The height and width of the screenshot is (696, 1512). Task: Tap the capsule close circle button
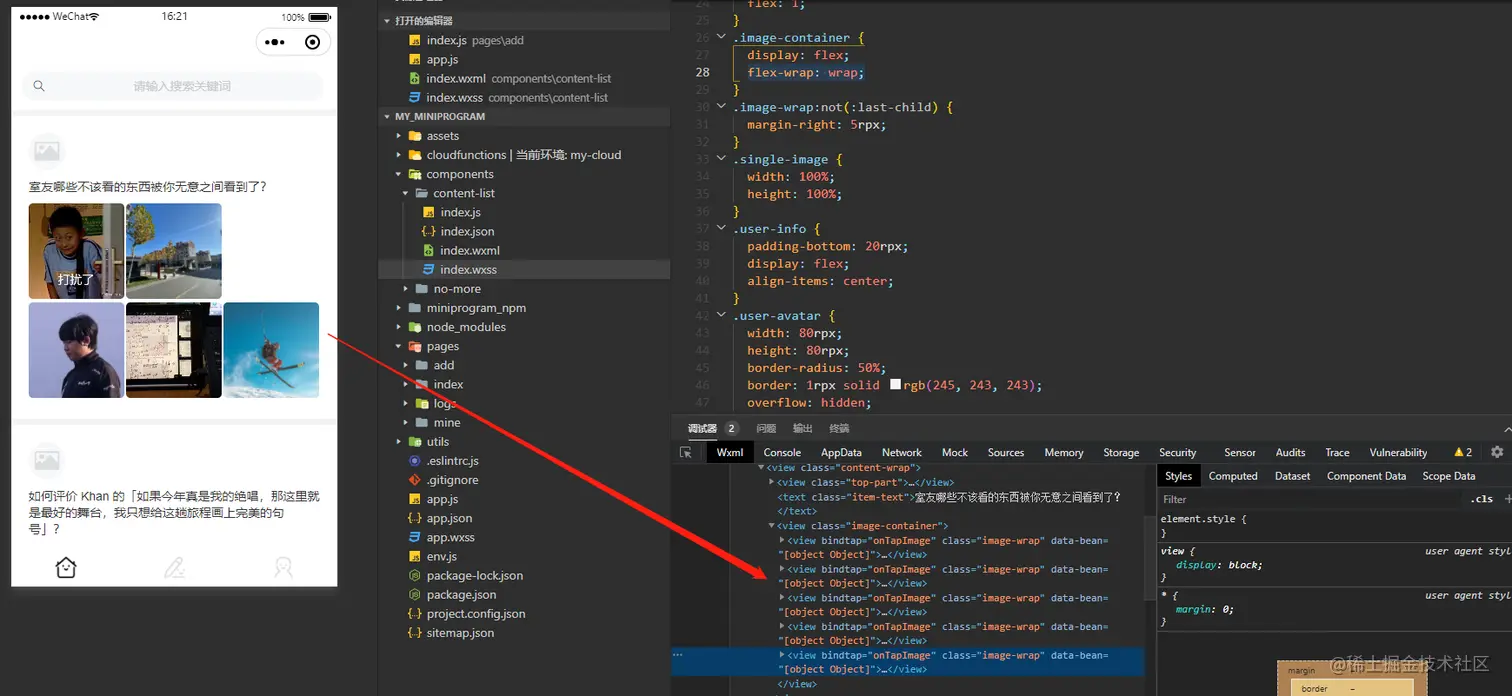[313, 42]
